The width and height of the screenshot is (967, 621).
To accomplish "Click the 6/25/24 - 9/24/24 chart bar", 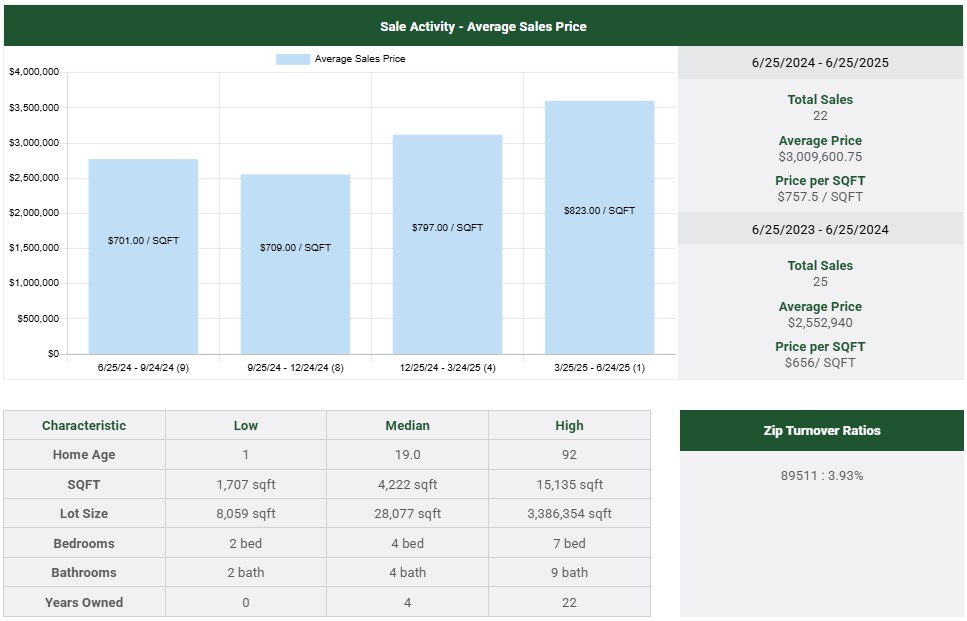I will (143, 256).
